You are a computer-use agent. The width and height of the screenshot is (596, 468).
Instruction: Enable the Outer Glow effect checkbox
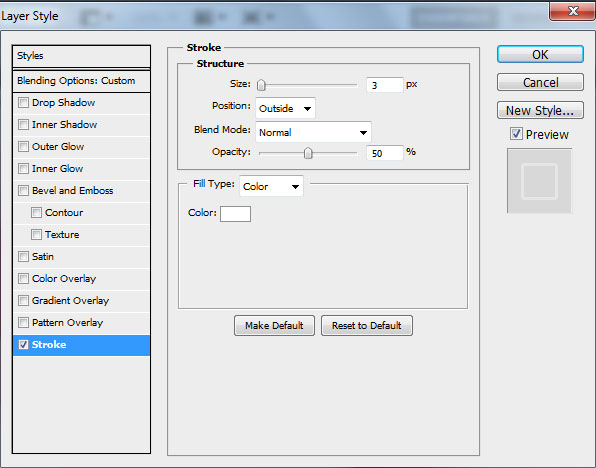tap(23, 147)
